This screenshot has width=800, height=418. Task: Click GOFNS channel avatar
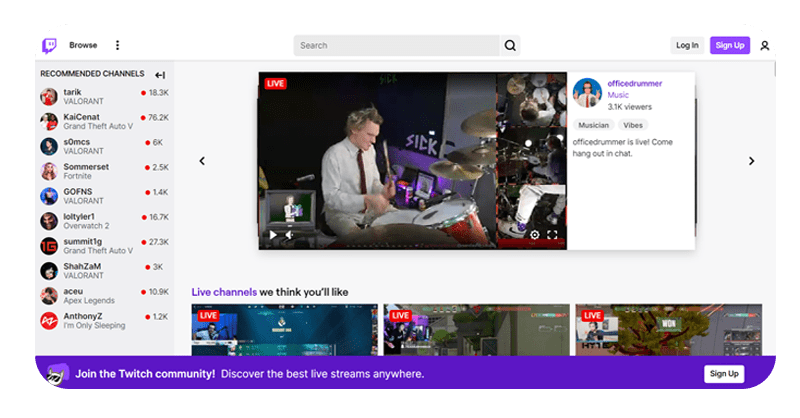coord(49,196)
